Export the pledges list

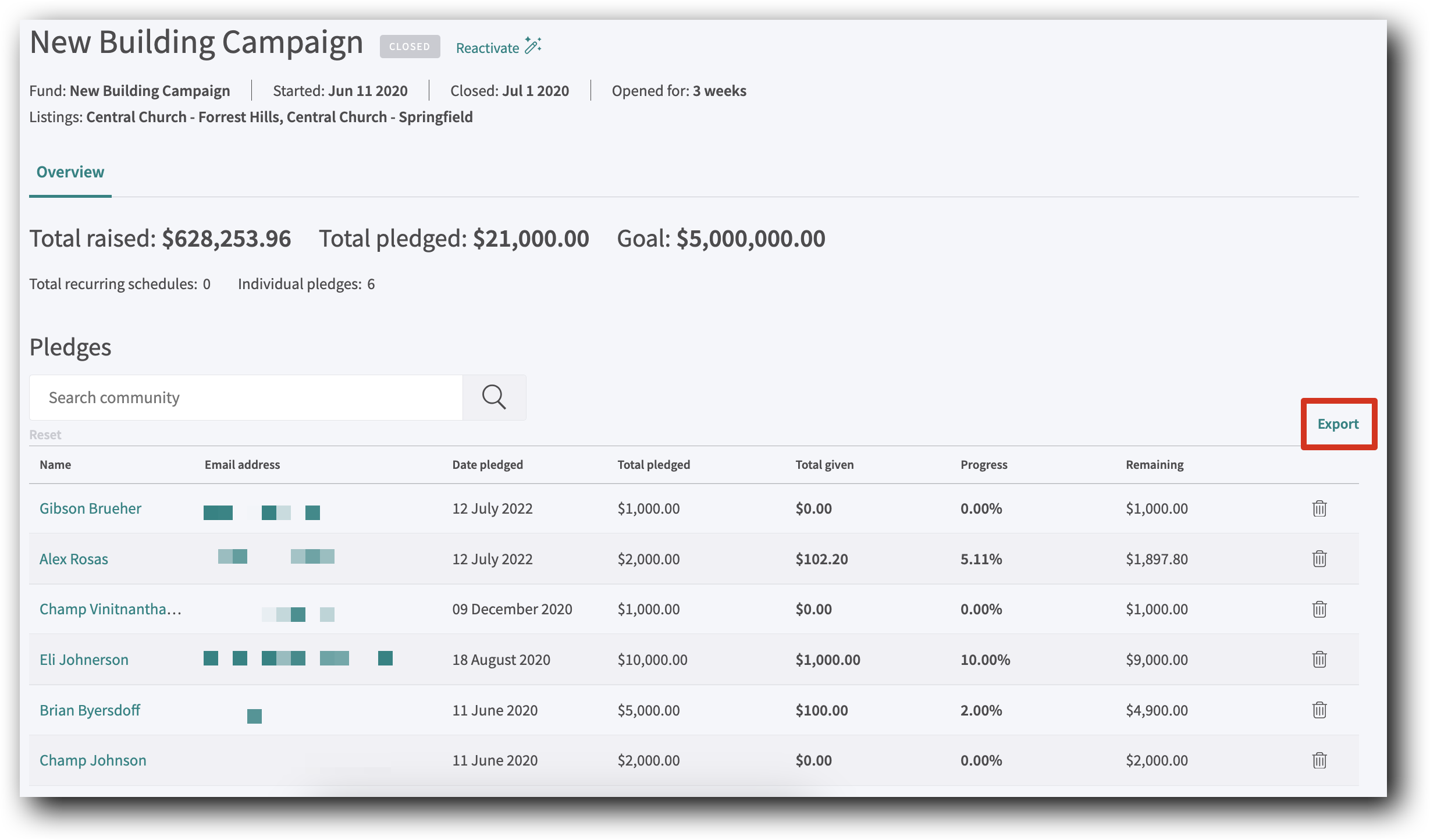pyautogui.click(x=1337, y=424)
